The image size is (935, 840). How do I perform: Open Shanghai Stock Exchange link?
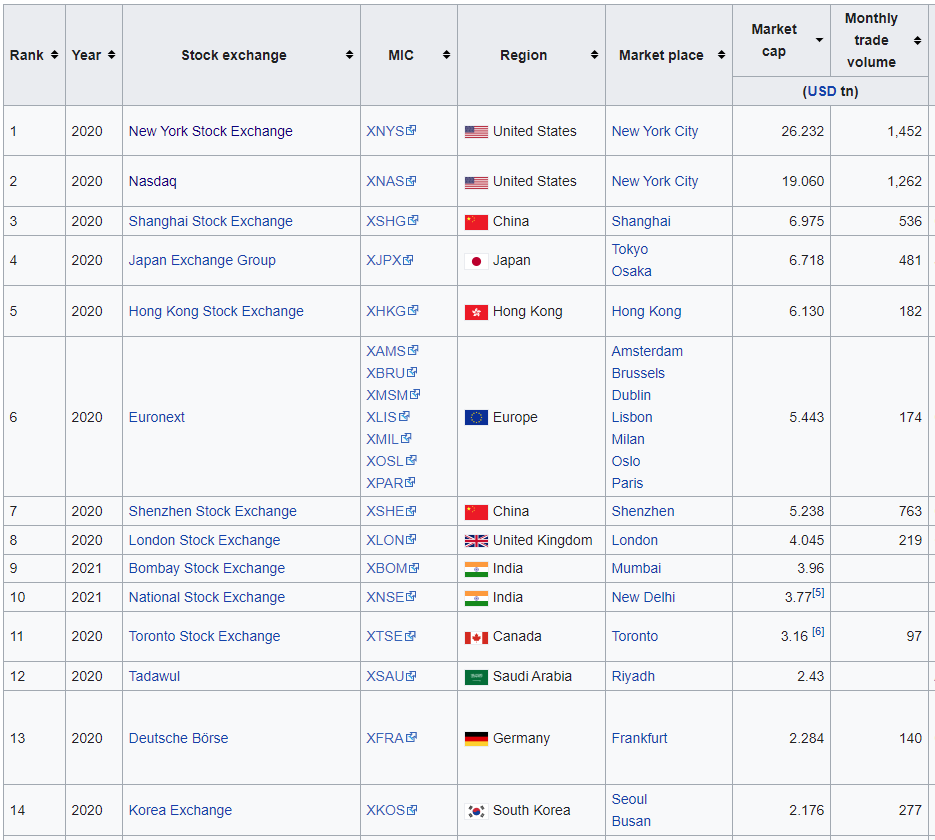coord(210,221)
